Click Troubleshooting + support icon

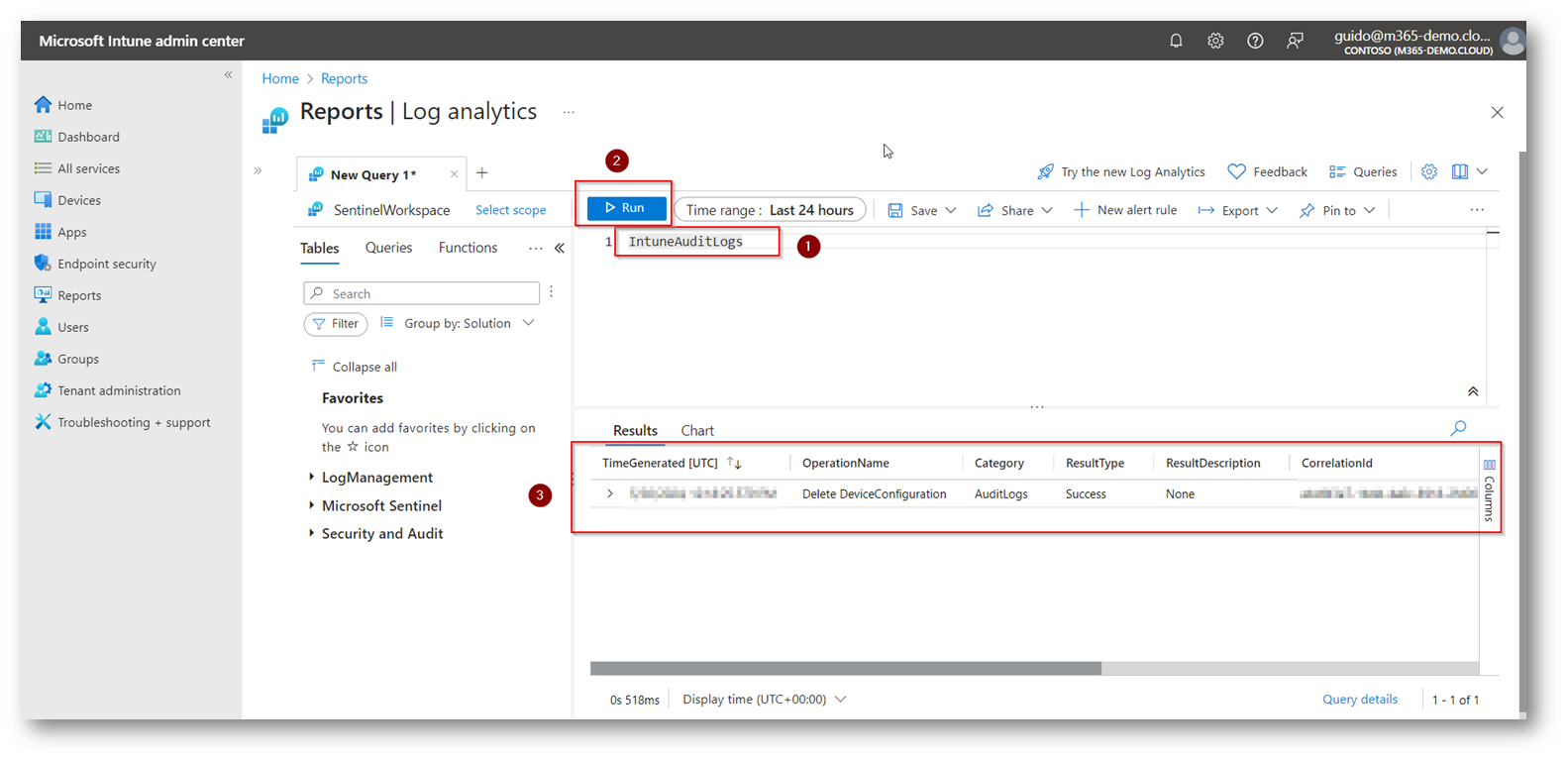pos(43,421)
